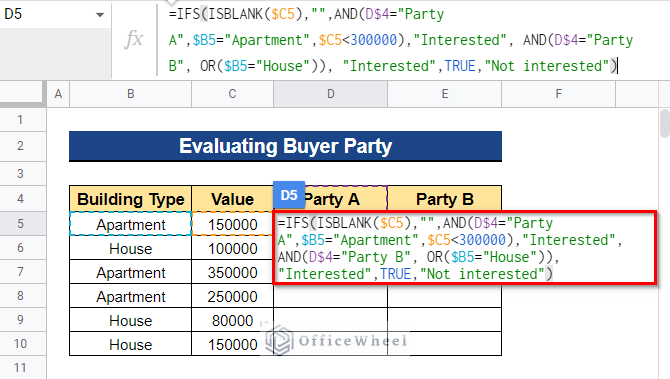Click cell B6 containing House
This screenshot has height=379, width=670.
(x=131, y=248)
